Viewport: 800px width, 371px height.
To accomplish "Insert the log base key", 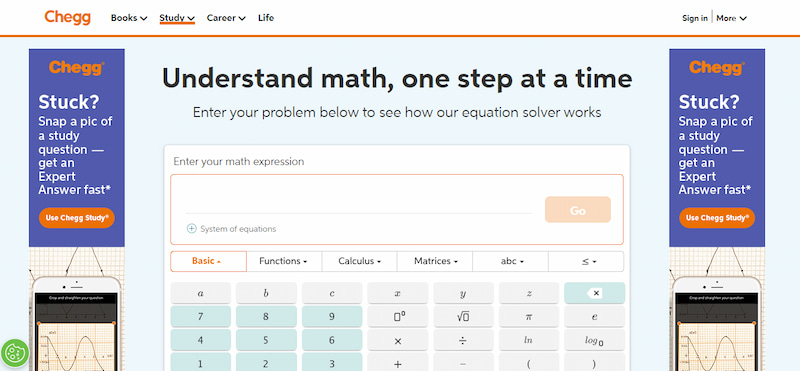I will click(x=594, y=340).
